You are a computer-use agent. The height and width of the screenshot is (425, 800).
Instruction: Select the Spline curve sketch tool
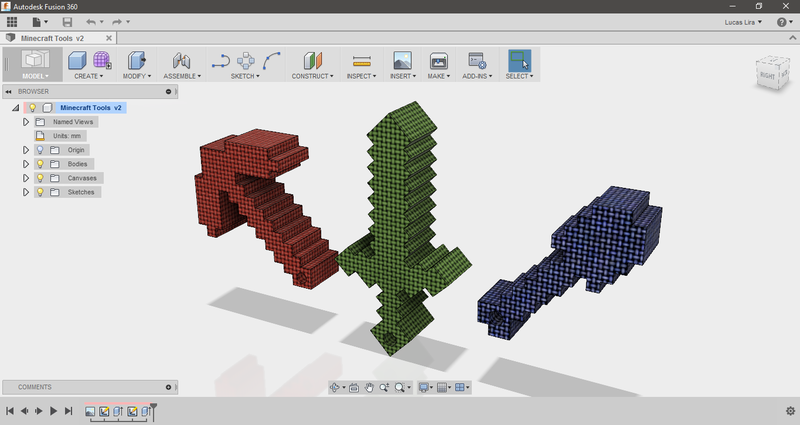pyautogui.click(x=272, y=61)
